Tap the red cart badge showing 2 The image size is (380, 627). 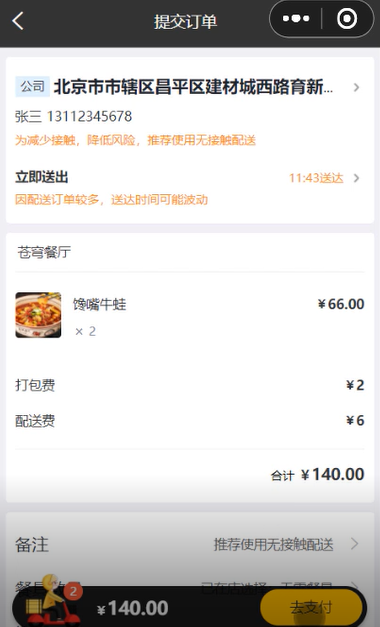point(73,591)
